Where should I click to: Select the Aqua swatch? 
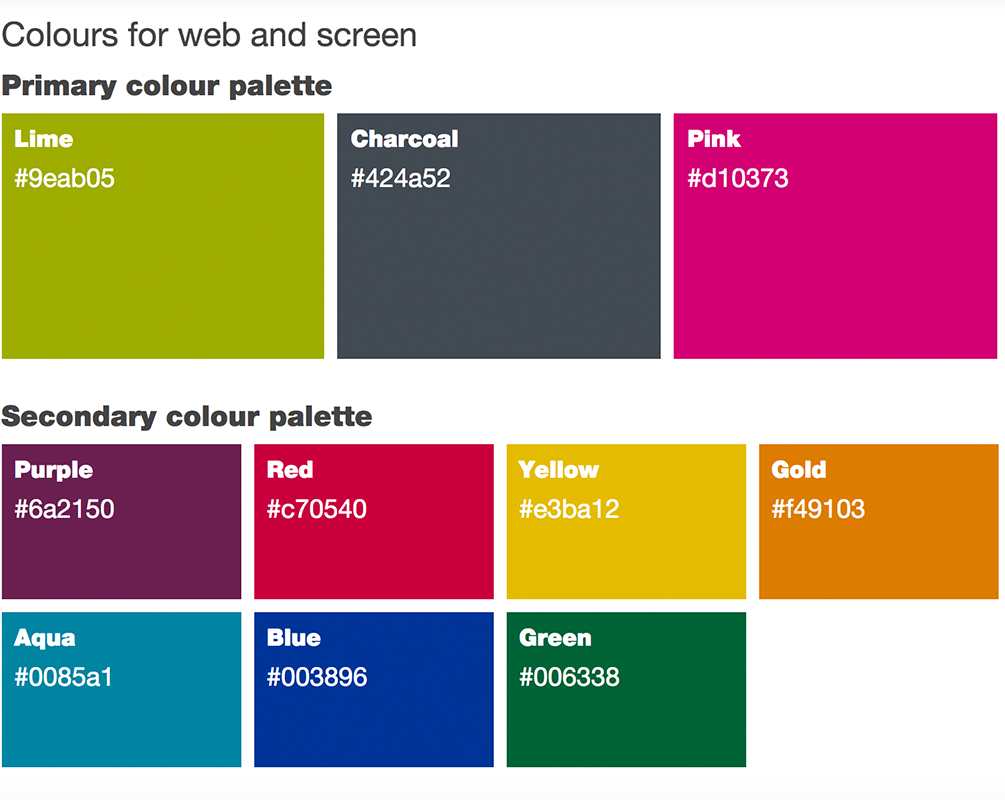click(x=122, y=690)
